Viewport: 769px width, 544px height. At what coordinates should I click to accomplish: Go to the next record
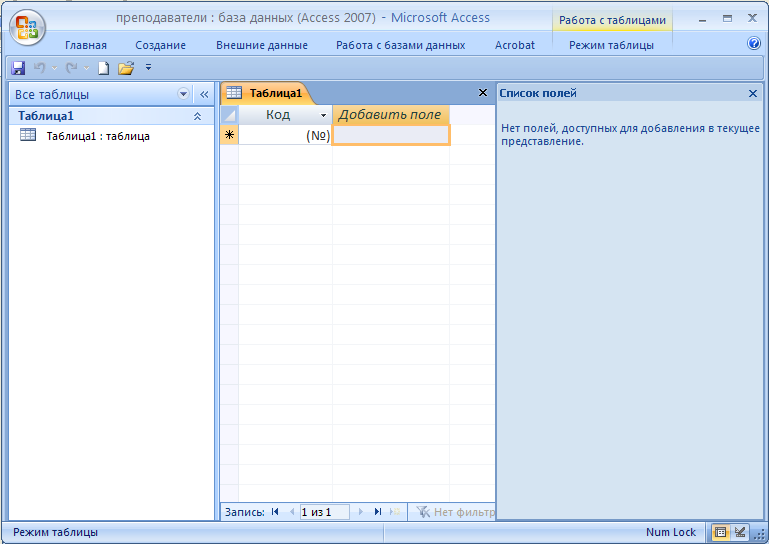point(361,512)
